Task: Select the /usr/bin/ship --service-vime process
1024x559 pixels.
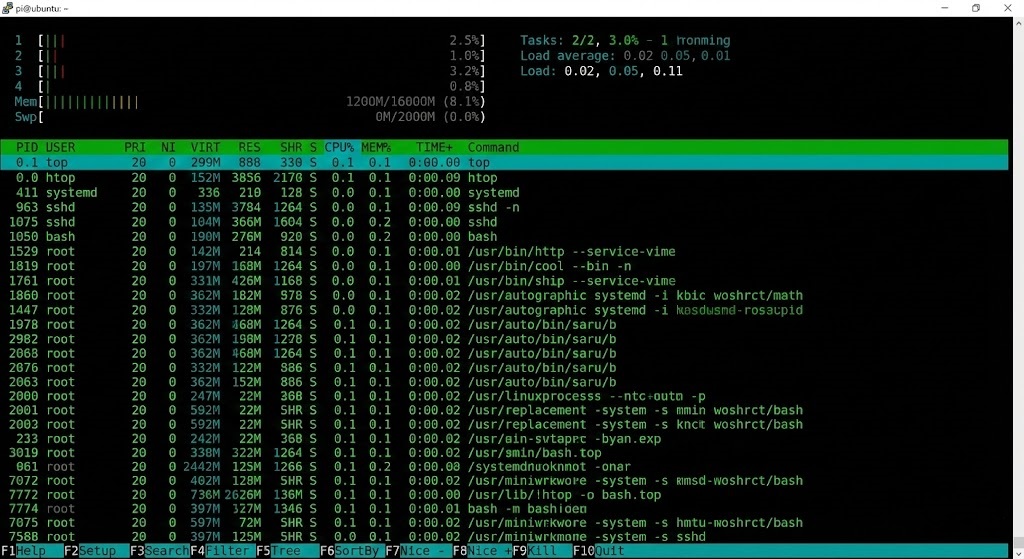Action: coord(504,281)
